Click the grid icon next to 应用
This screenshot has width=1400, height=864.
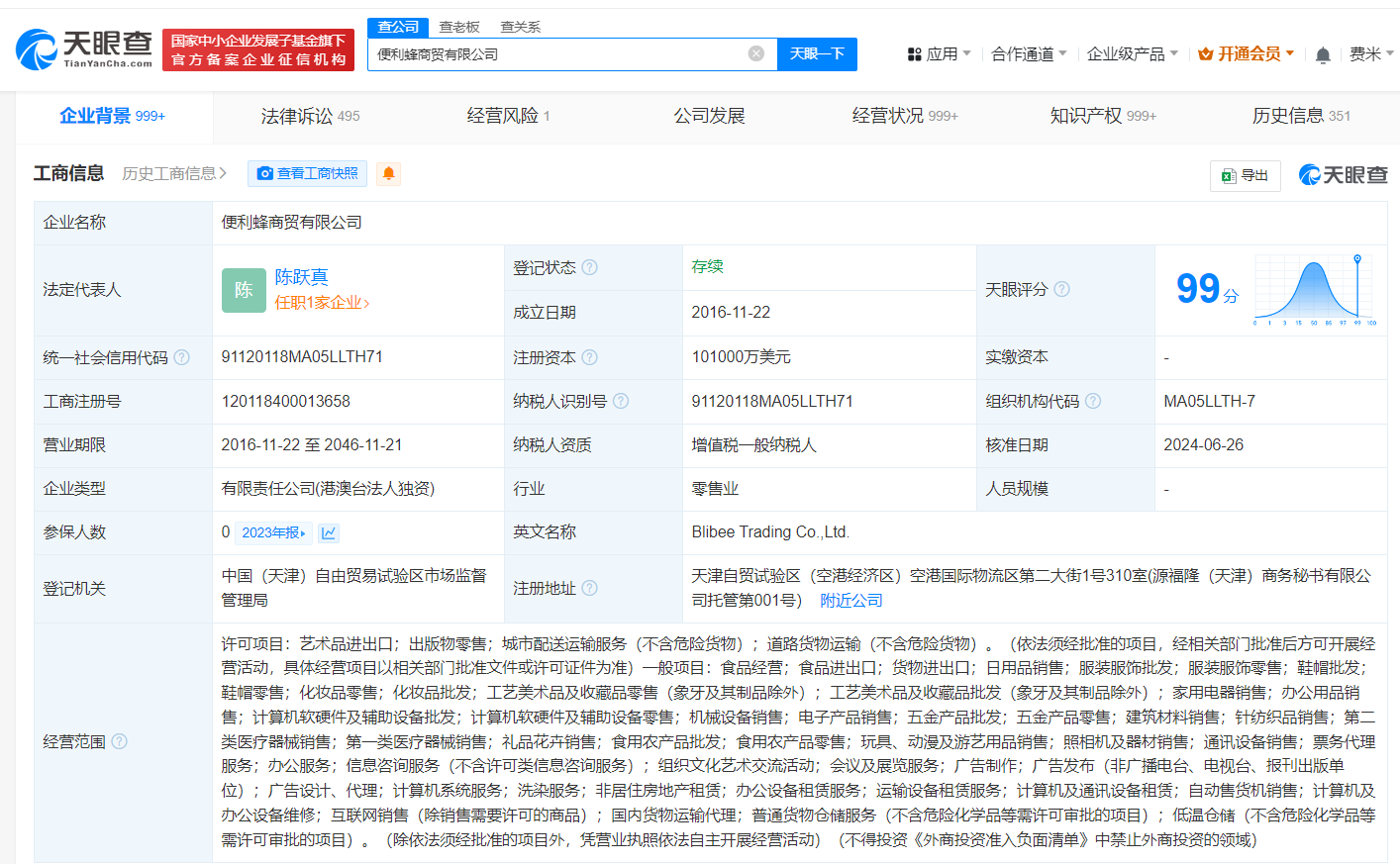click(x=913, y=53)
